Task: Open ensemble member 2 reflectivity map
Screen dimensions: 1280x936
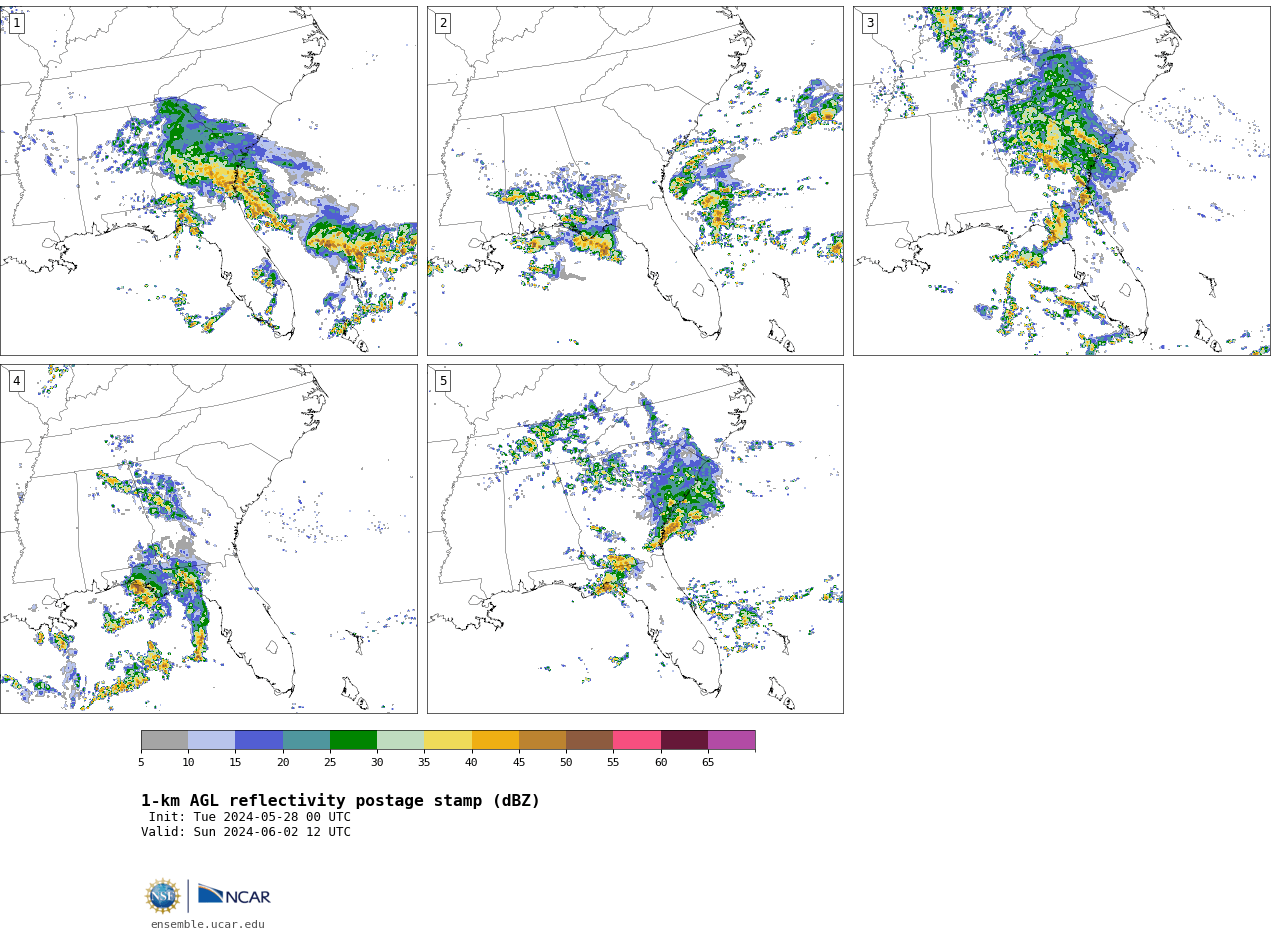Action: coord(635,181)
